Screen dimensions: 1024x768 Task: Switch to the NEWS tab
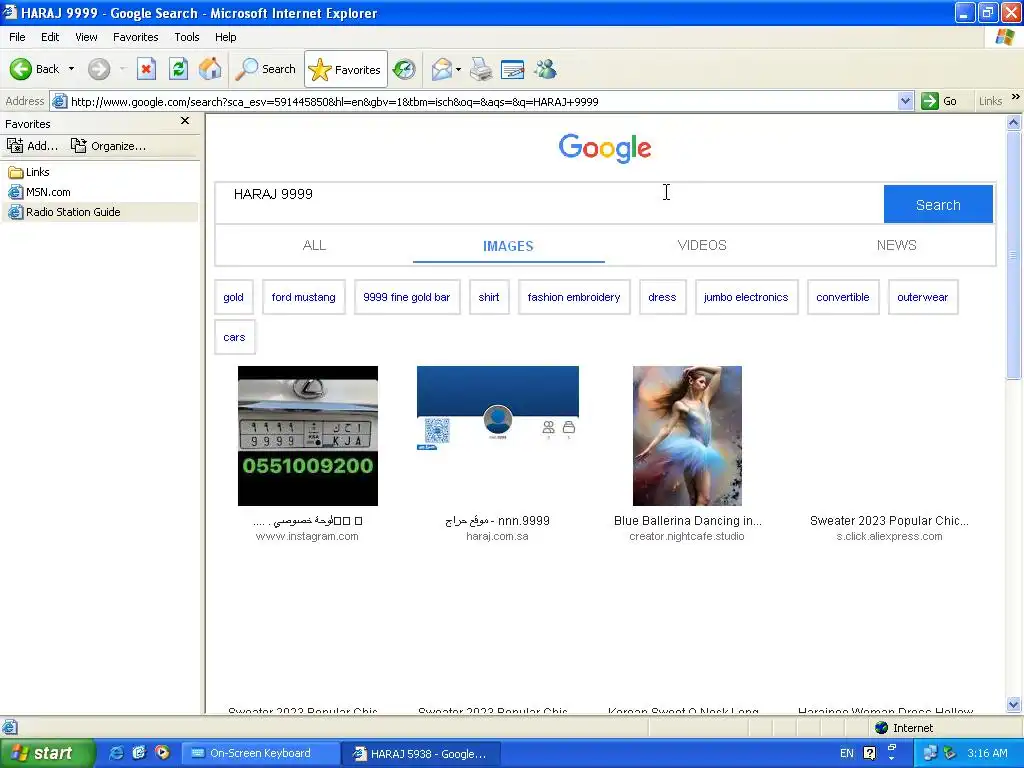click(897, 246)
